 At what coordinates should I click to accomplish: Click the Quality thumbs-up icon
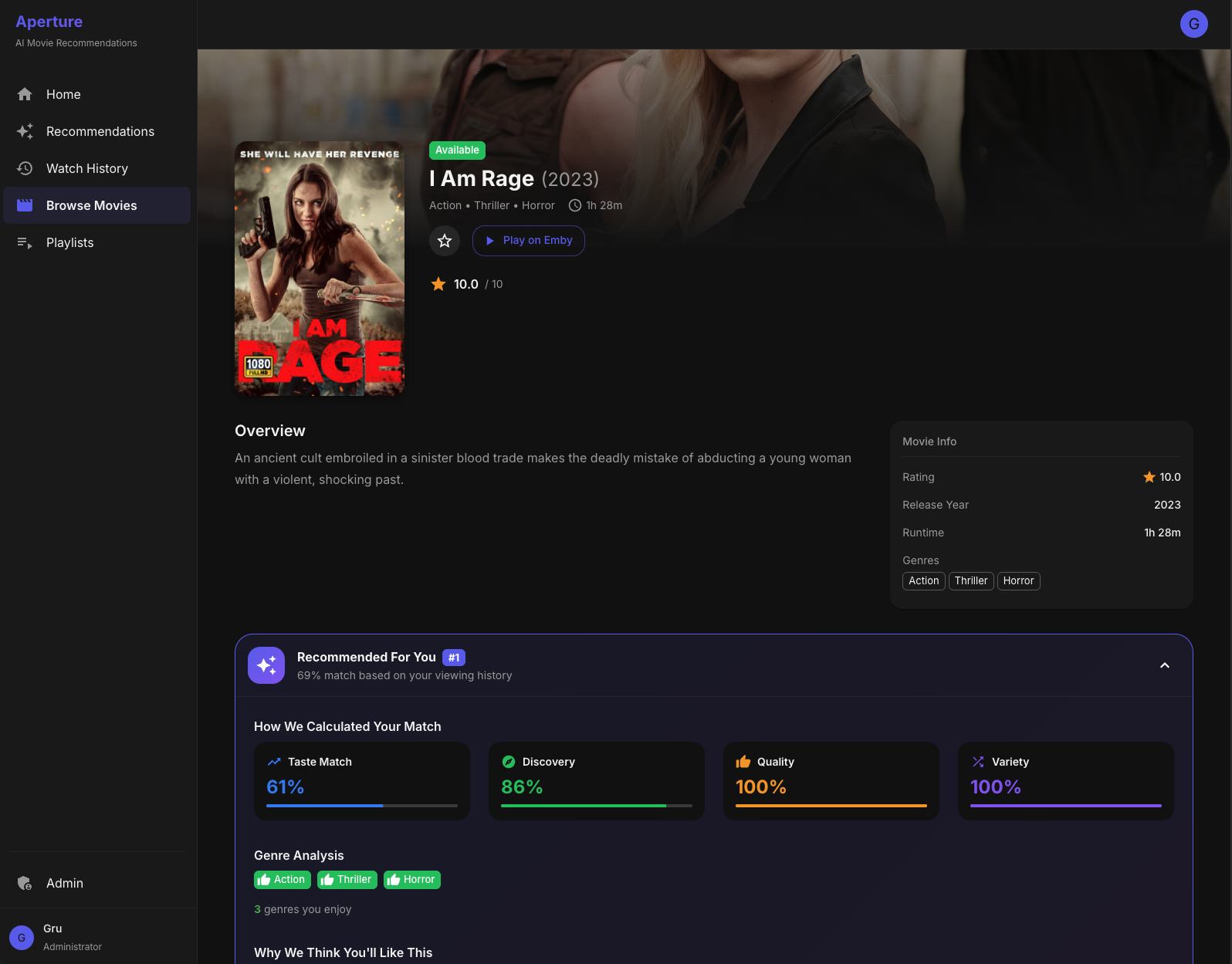(x=743, y=762)
